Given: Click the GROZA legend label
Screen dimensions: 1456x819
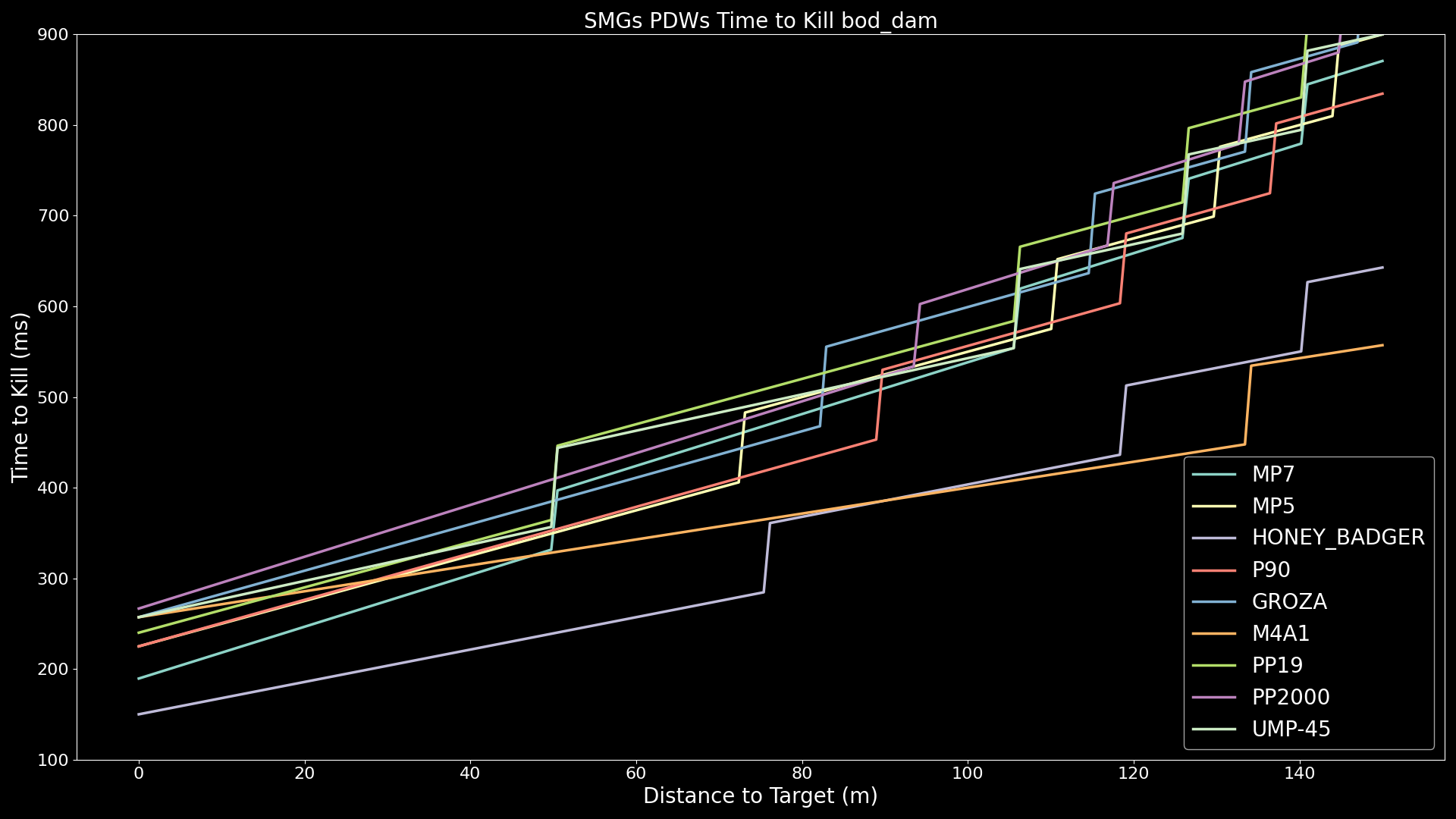Looking at the screenshot, I should point(1289,602).
